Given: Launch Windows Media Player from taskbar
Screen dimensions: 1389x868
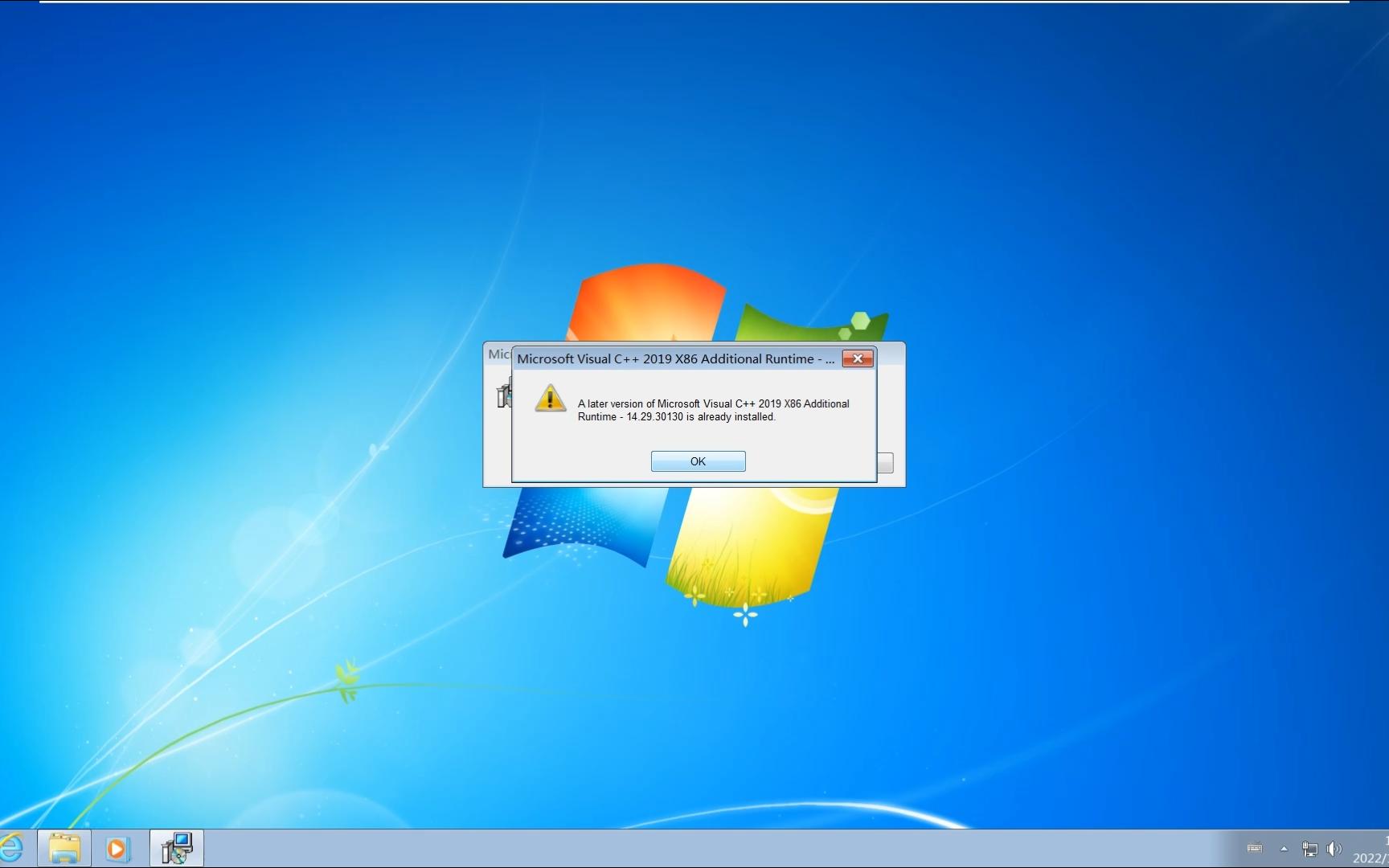Looking at the screenshot, I should click(117, 849).
